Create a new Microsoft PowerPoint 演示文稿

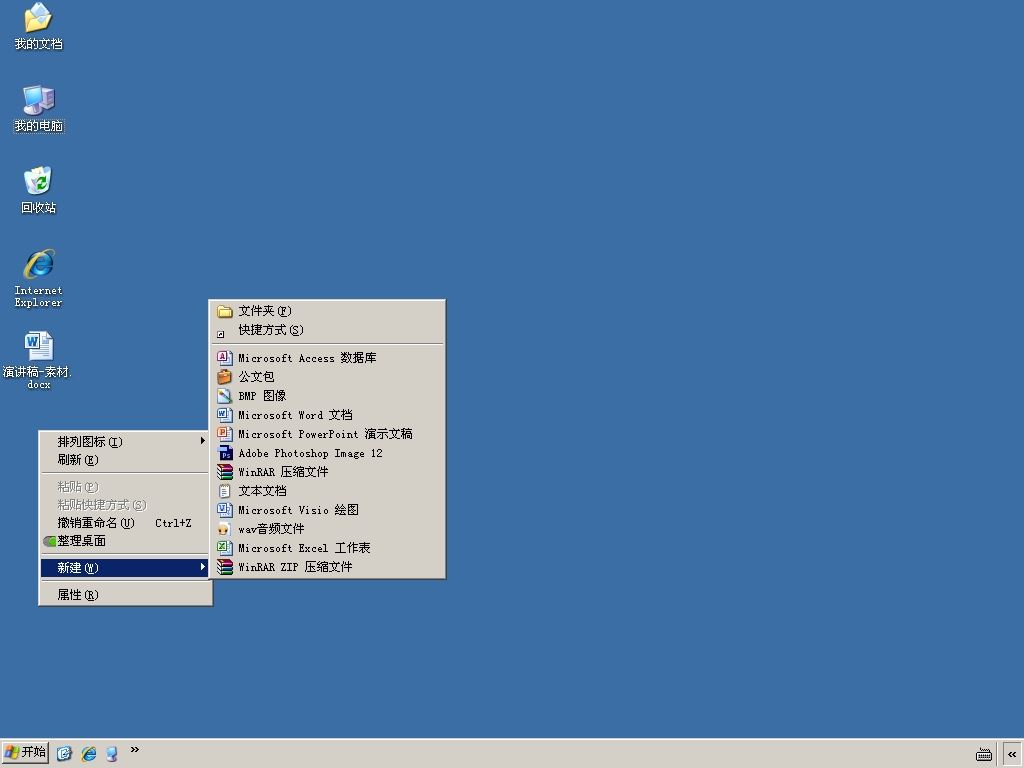pos(327,434)
